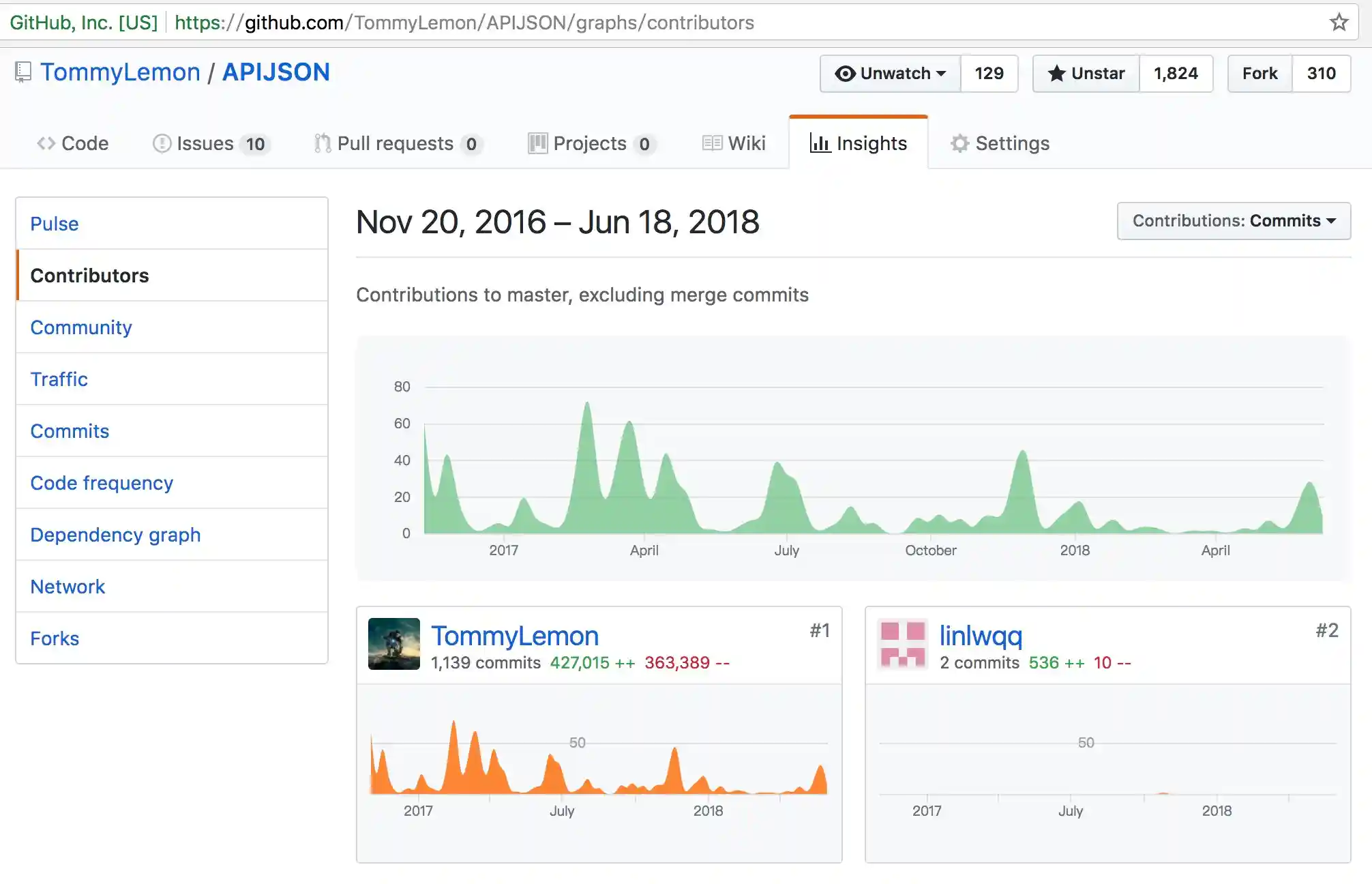Click the Issues exclamation icon

pyautogui.click(x=162, y=143)
